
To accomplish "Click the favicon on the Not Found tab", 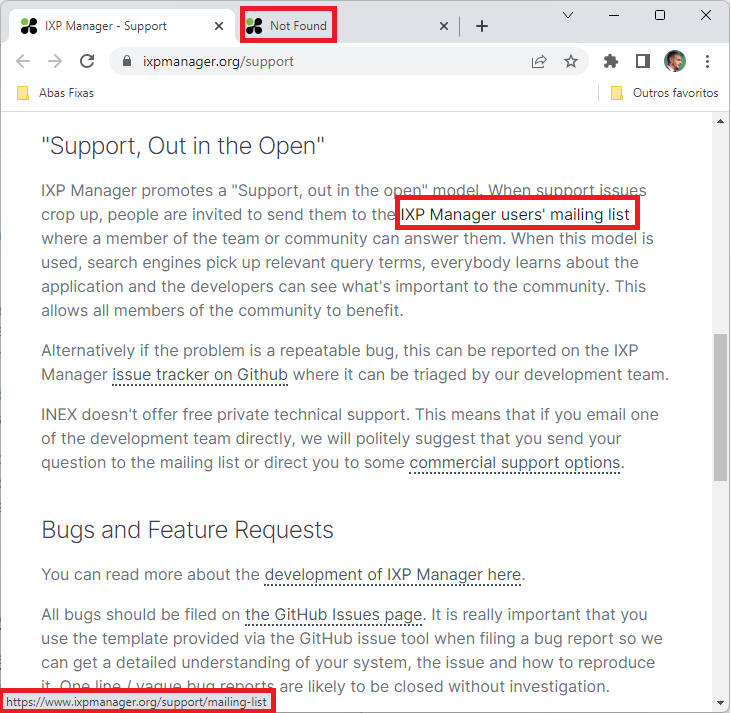I will [254, 26].
